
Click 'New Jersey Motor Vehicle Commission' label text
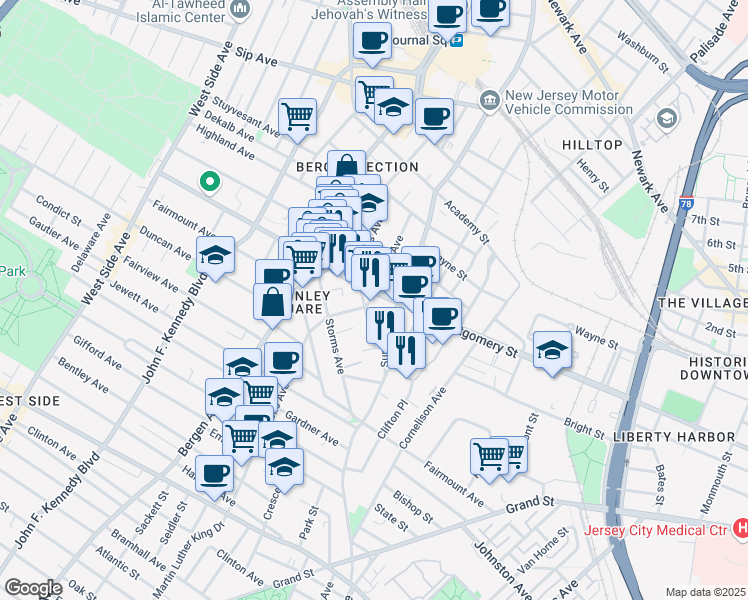(x=569, y=103)
